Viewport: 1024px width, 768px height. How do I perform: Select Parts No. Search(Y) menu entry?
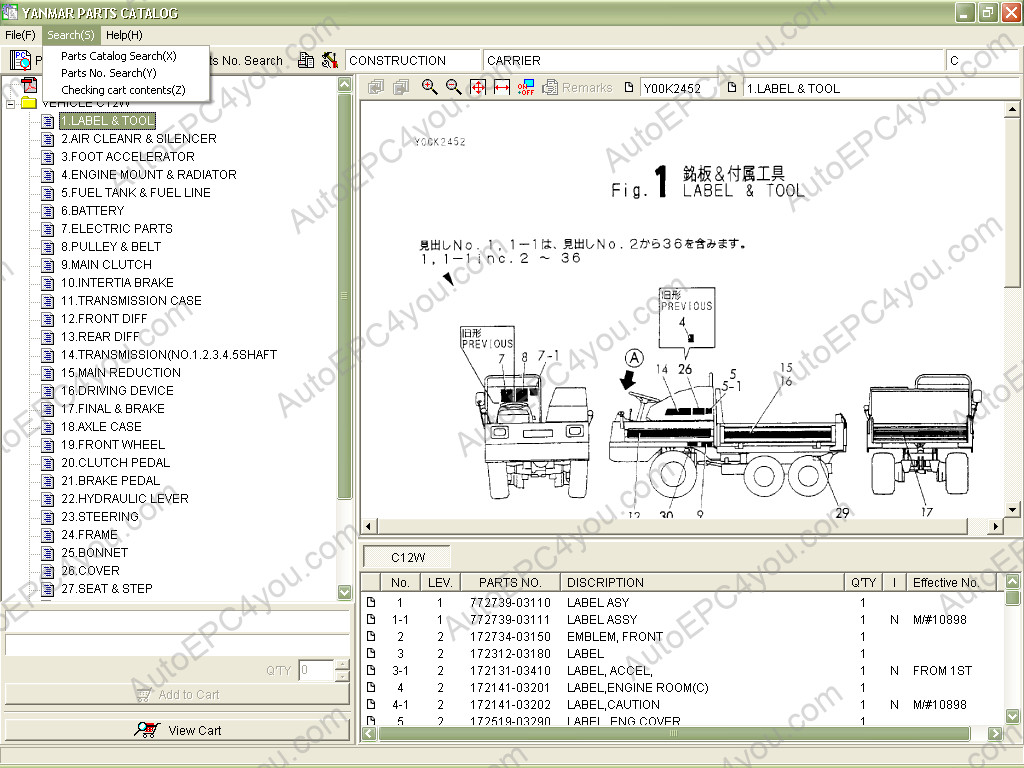click(108, 73)
